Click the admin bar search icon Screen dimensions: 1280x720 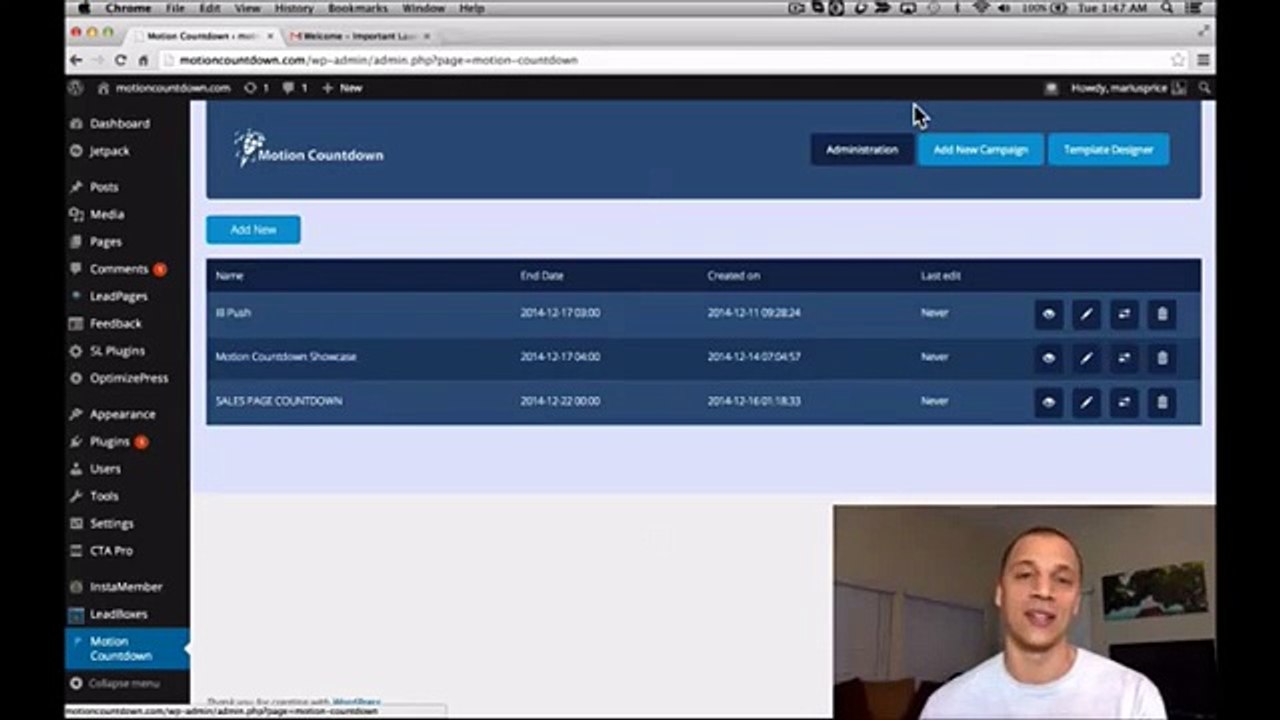(1204, 88)
